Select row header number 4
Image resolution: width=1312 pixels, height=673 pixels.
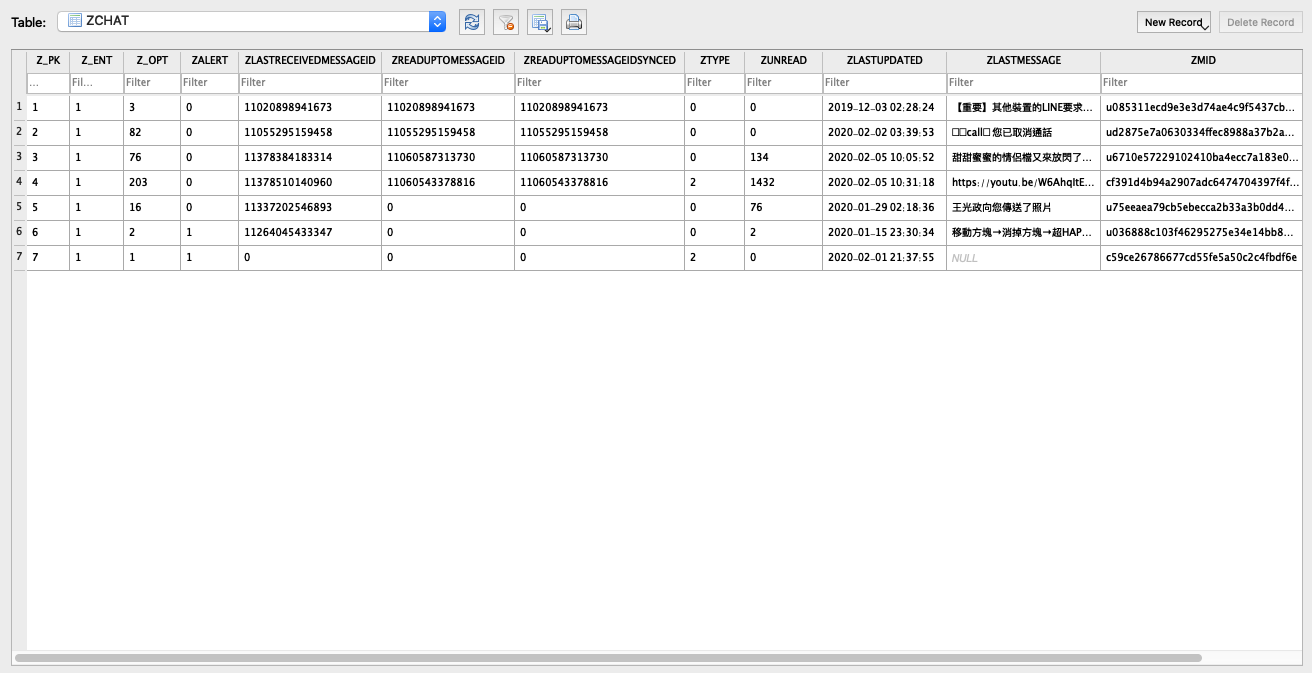click(19, 182)
